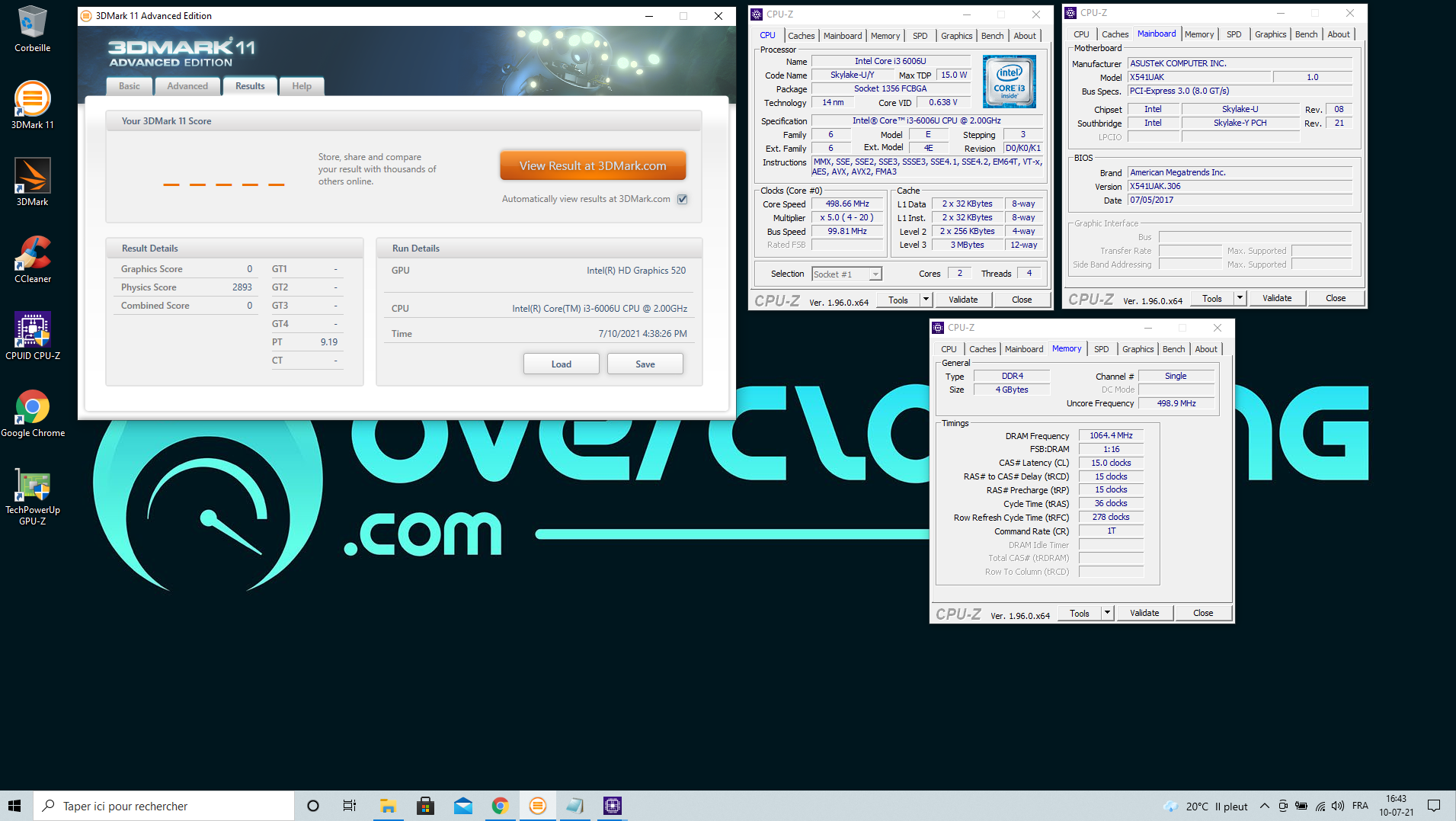Viewport: 1456px width, 821px height.
Task: Expand Tools dropdown arrow in Memory window
Action: point(1107,613)
